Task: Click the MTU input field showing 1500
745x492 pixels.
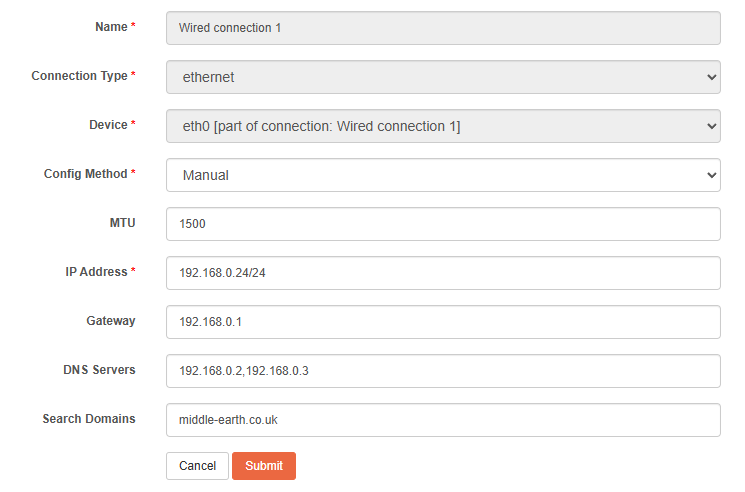Action: [443, 224]
